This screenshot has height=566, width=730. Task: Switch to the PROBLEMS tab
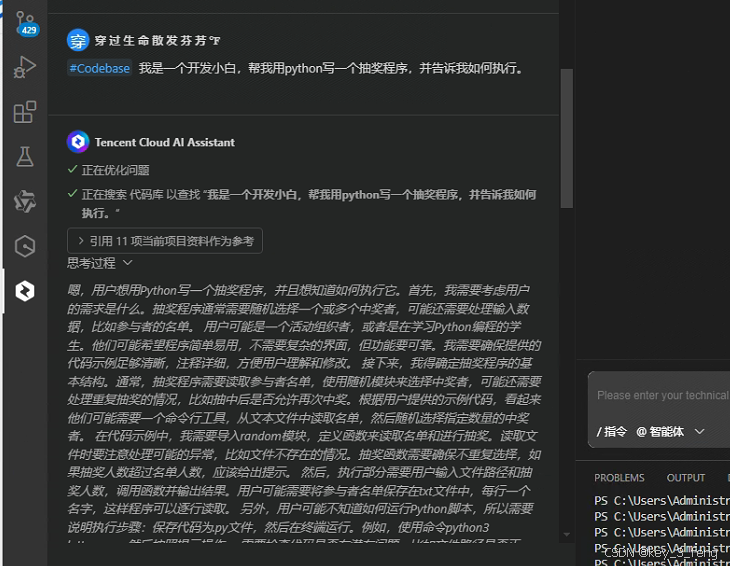[x=619, y=478]
